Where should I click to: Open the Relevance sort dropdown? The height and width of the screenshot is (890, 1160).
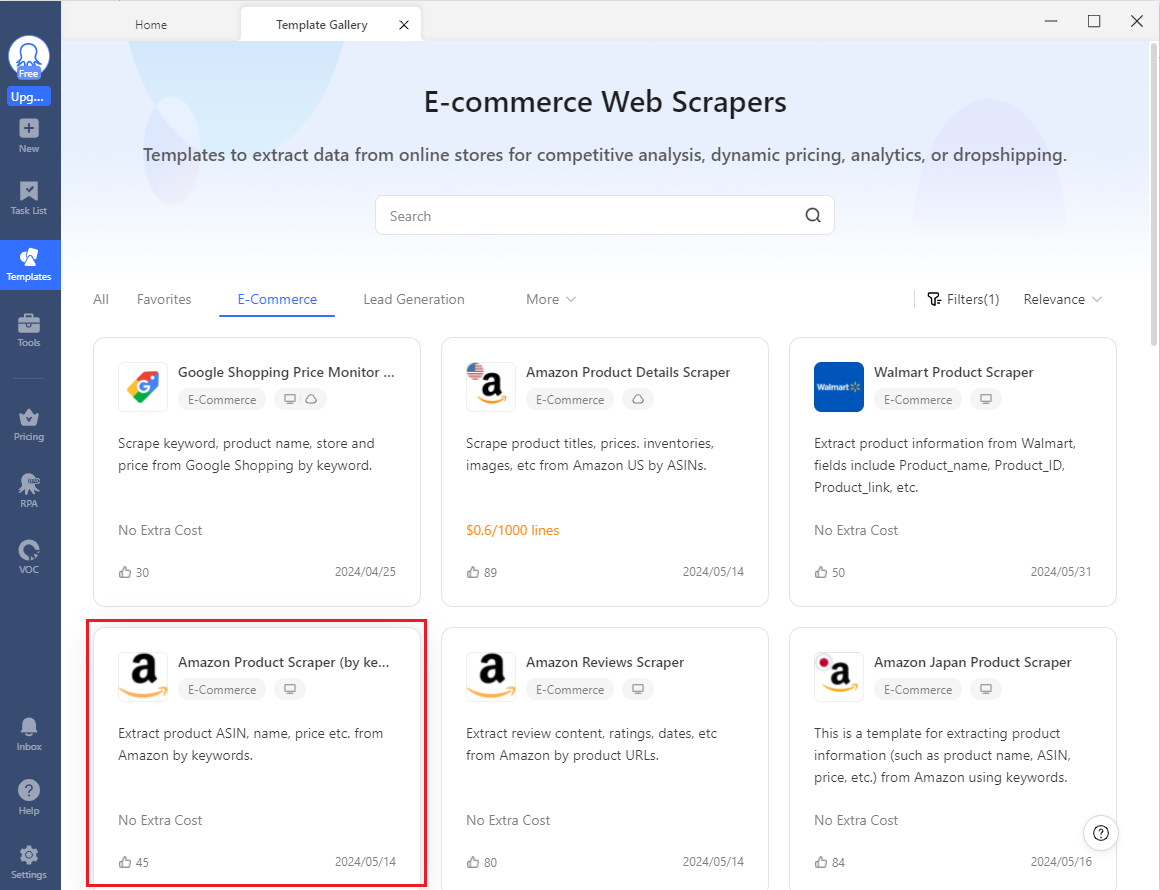[x=1062, y=299]
